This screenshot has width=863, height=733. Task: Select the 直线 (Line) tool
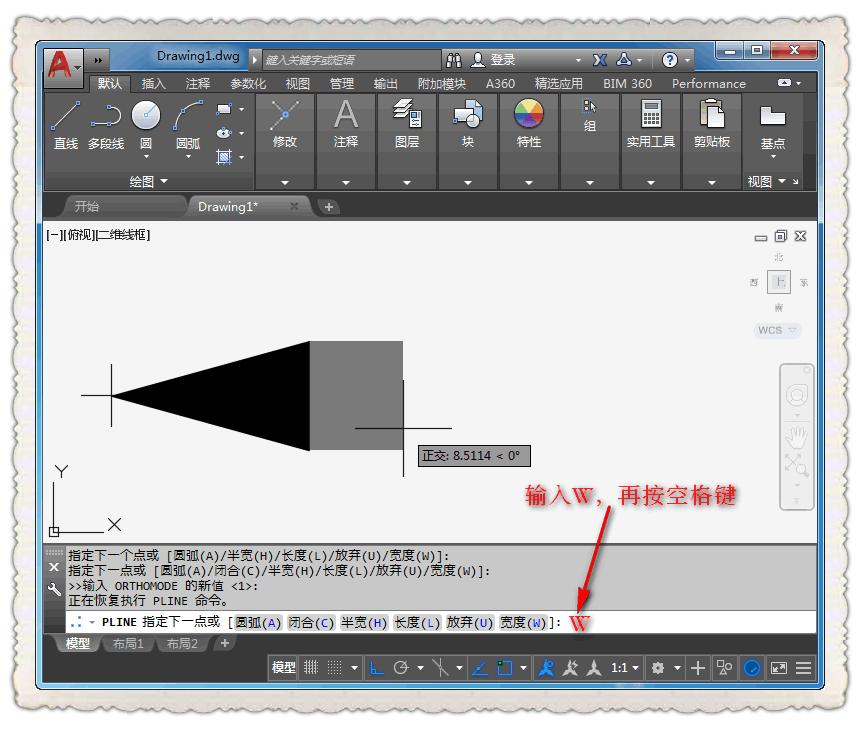66,125
